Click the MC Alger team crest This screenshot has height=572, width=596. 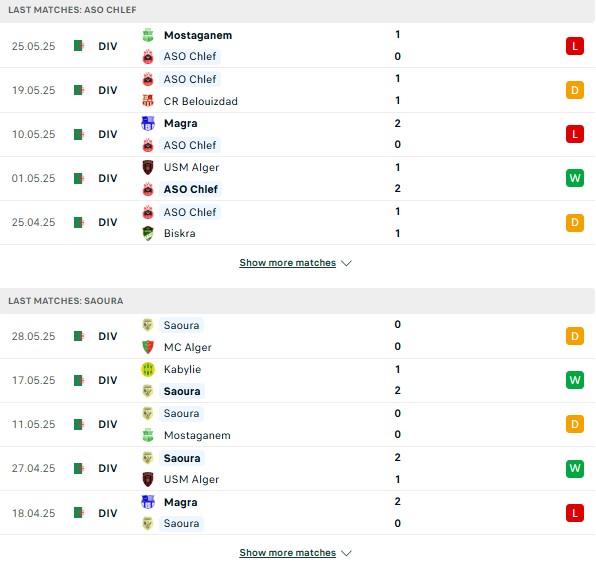(148, 347)
